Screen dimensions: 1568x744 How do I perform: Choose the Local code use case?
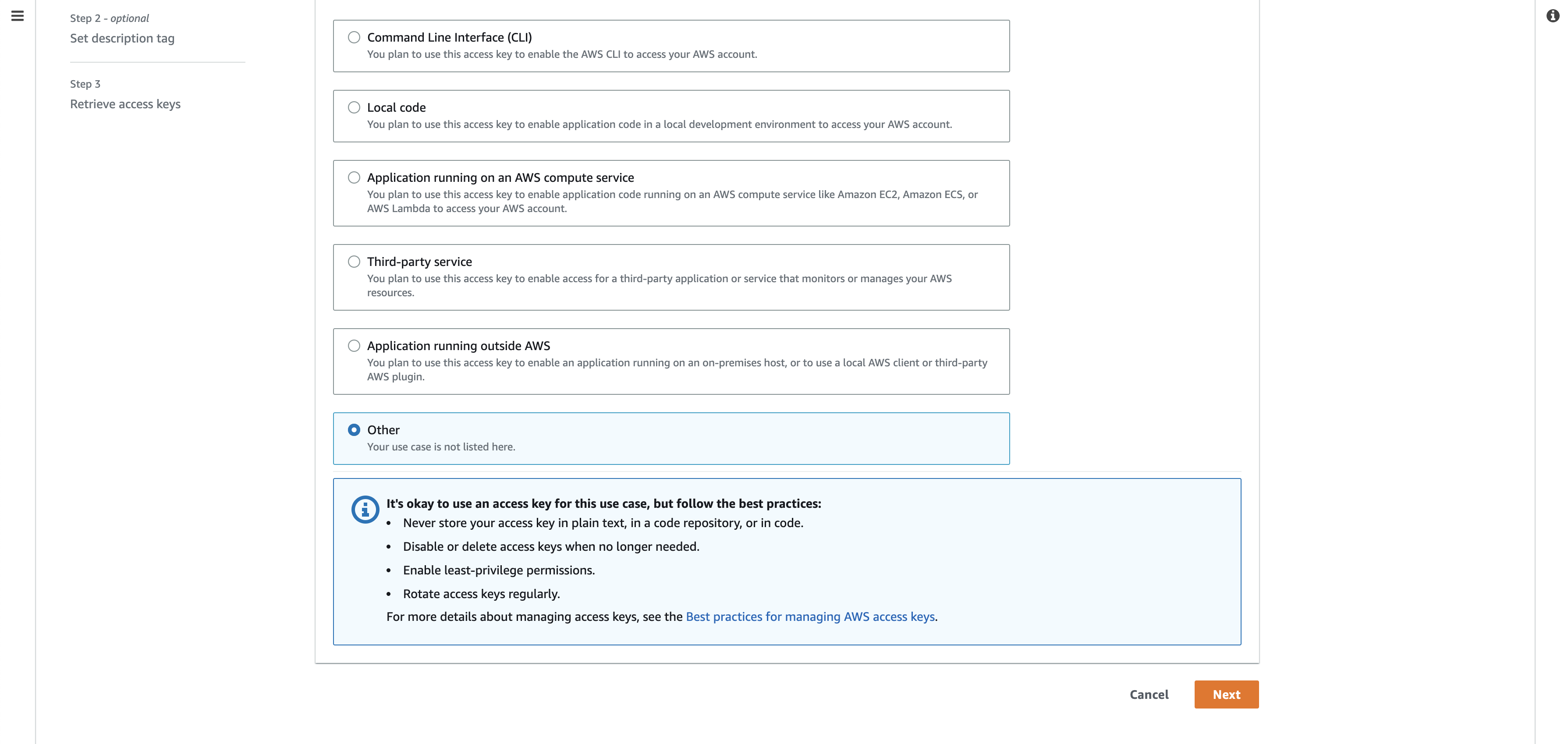click(x=354, y=107)
